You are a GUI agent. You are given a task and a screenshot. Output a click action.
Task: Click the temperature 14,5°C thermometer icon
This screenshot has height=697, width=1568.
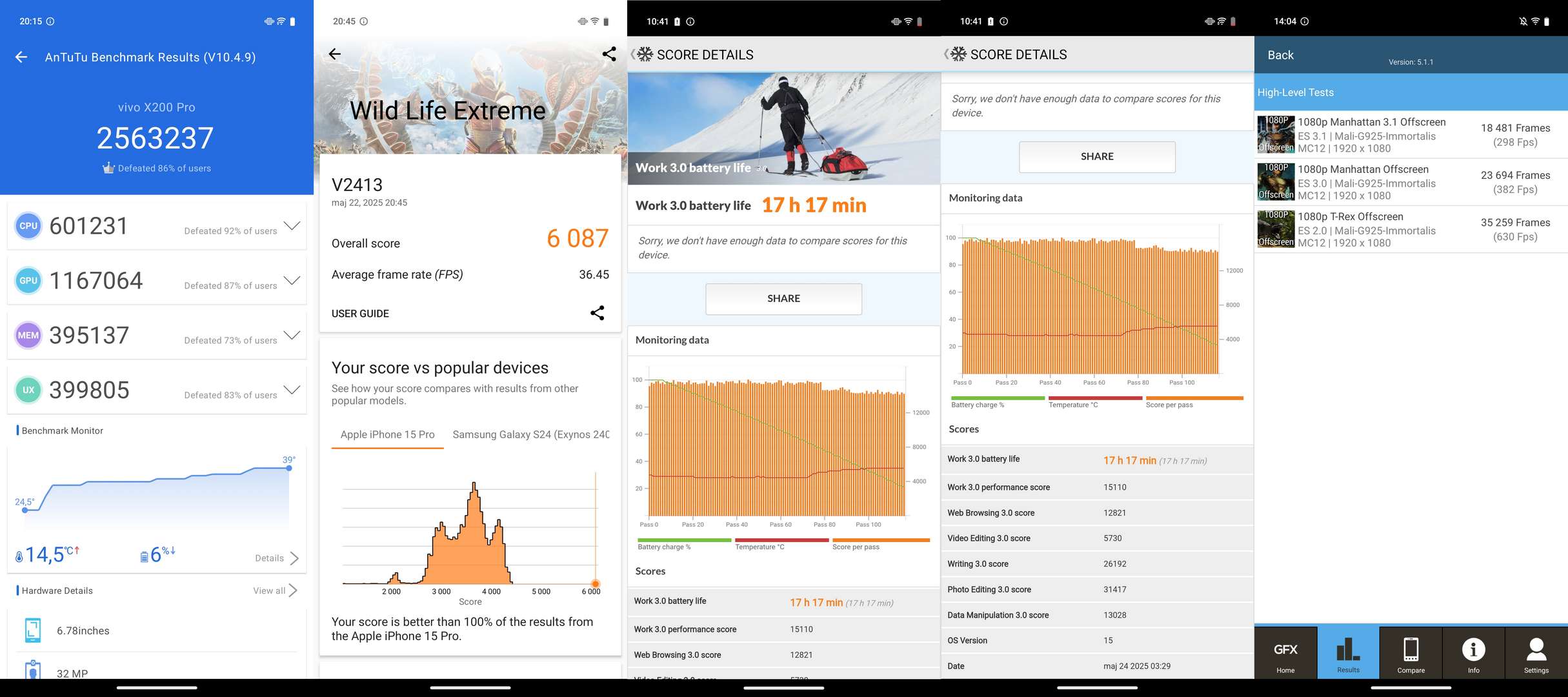[x=19, y=556]
